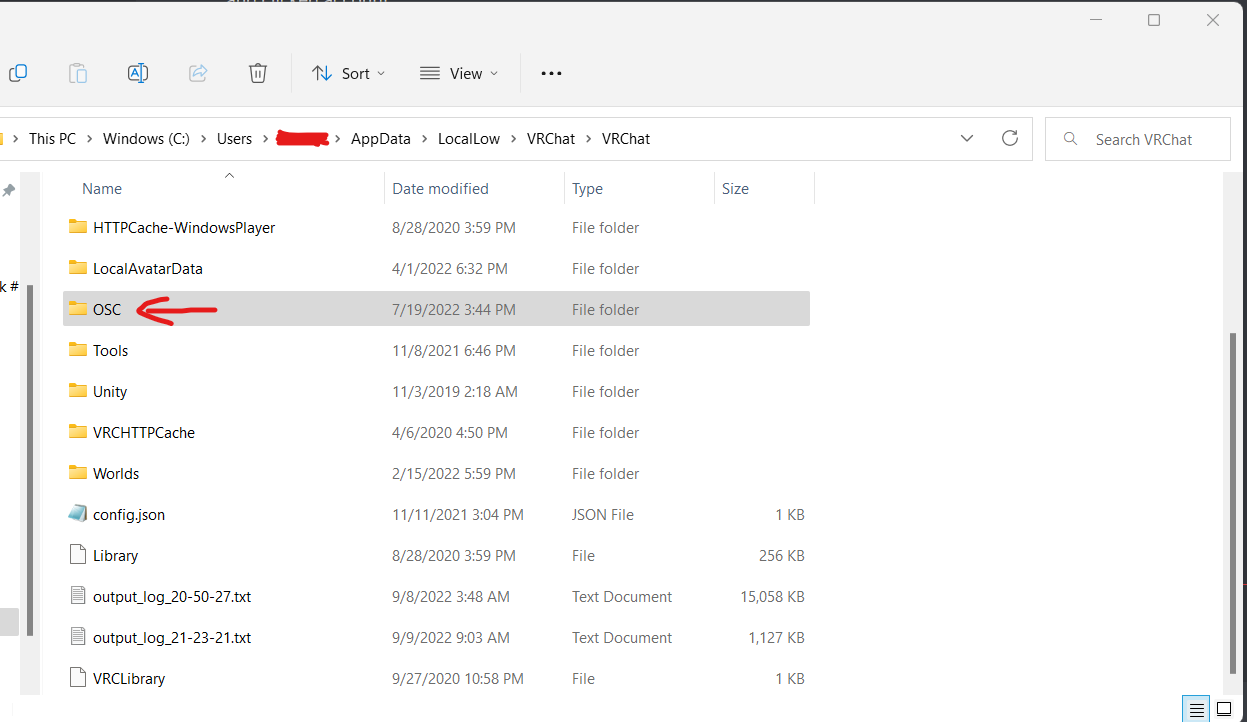Expand the chevron after Windows (C:)

pyautogui.click(x=203, y=139)
